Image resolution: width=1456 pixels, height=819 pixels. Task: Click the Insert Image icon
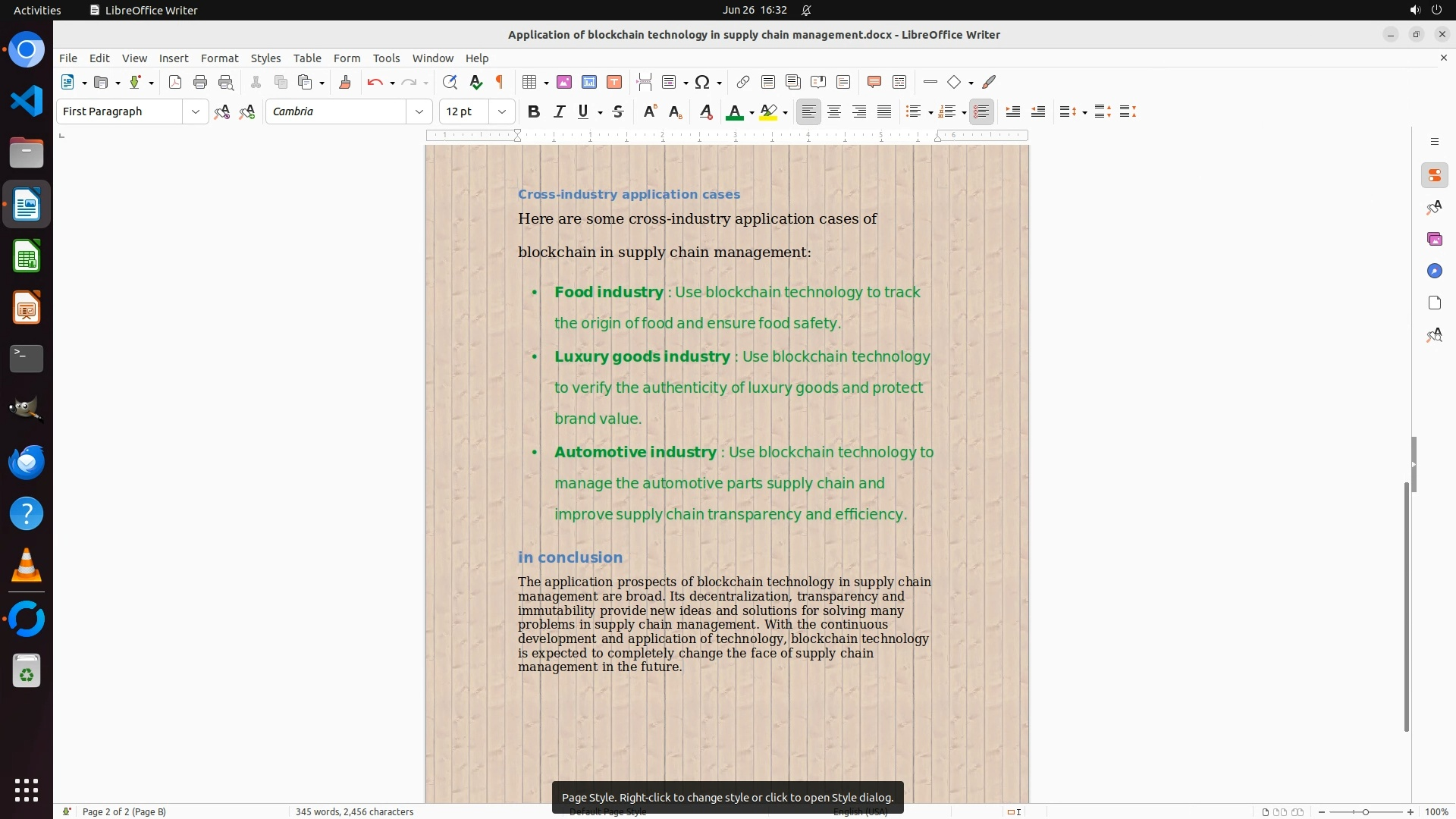[x=564, y=83]
